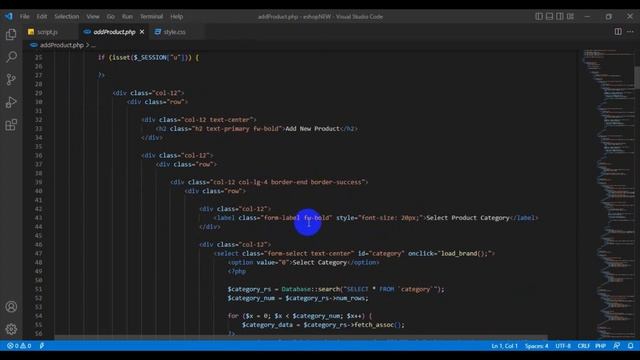
Task: Open the View menu
Action: [93, 16]
